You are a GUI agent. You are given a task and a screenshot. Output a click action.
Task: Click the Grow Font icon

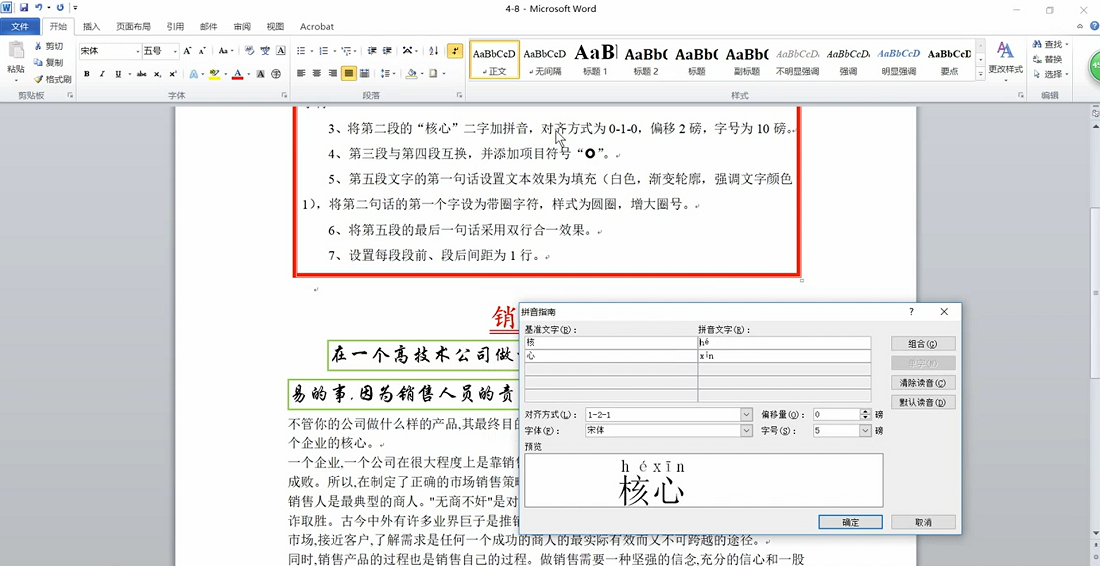[187, 51]
